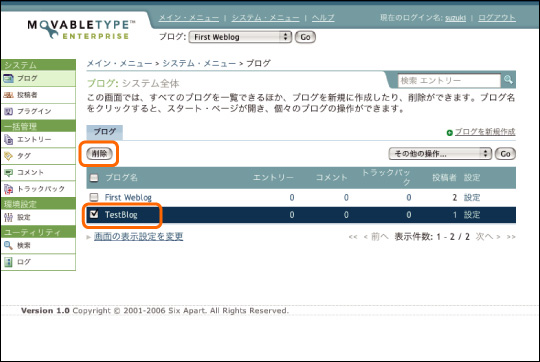Open メイン・メニュー link in top navigation
This screenshot has width=540, height=362.
pos(189,18)
